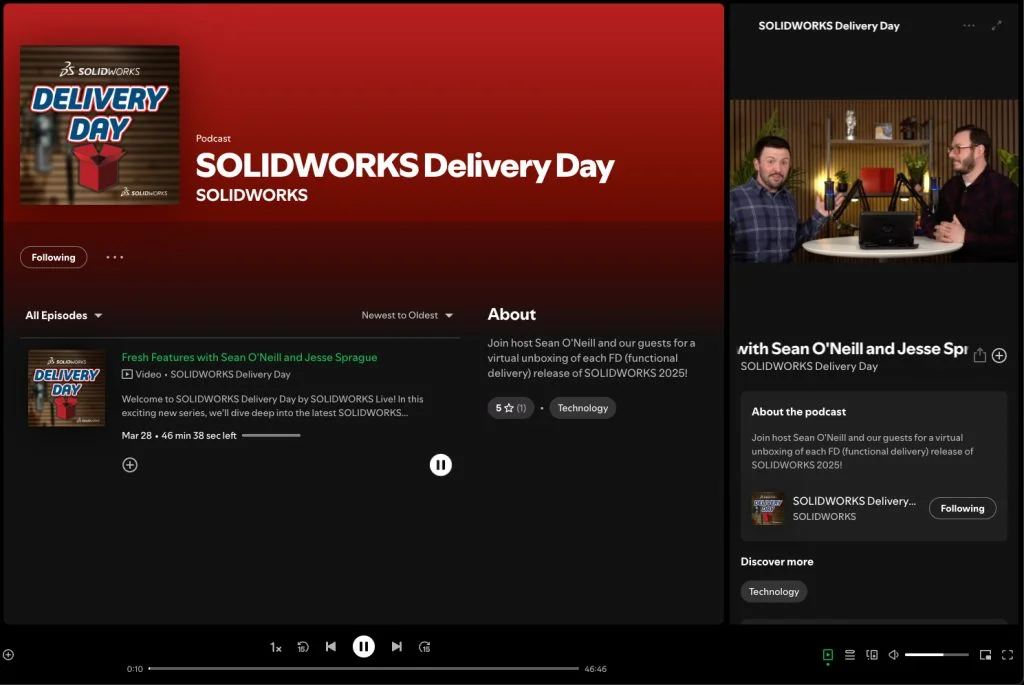Enter full screen mode
The width and height of the screenshot is (1024, 685).
click(x=1007, y=655)
